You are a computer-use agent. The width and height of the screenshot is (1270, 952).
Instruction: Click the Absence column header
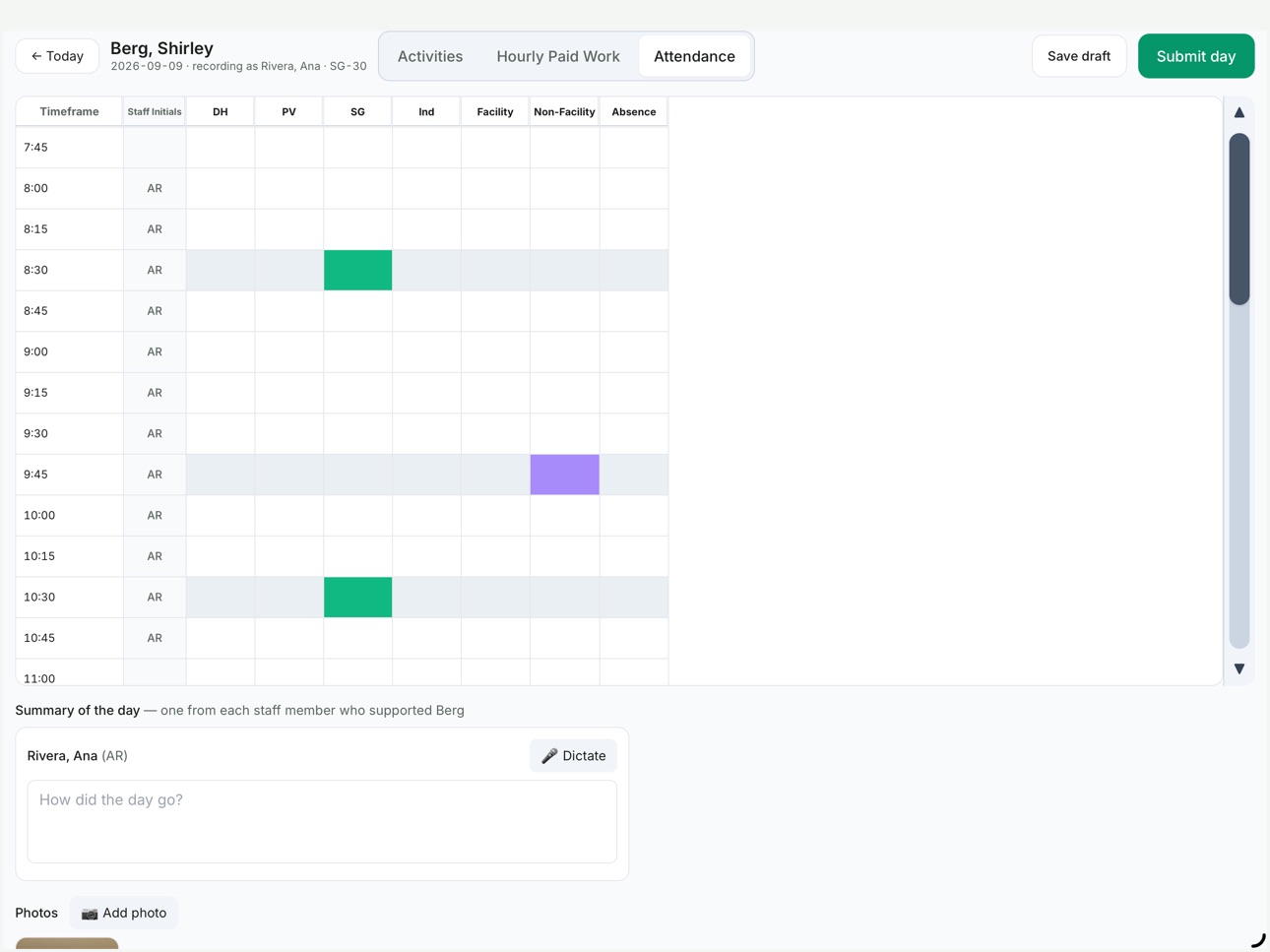[x=634, y=112]
